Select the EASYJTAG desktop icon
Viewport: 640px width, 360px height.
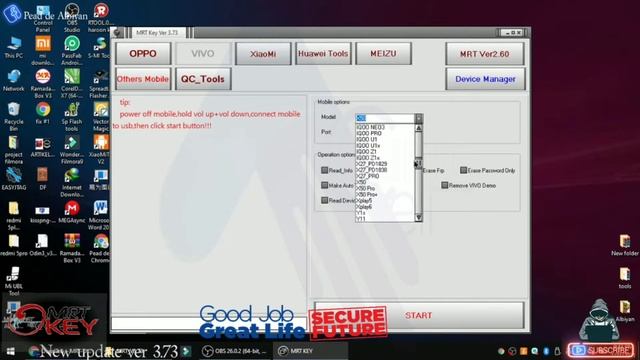pyautogui.click(x=14, y=179)
